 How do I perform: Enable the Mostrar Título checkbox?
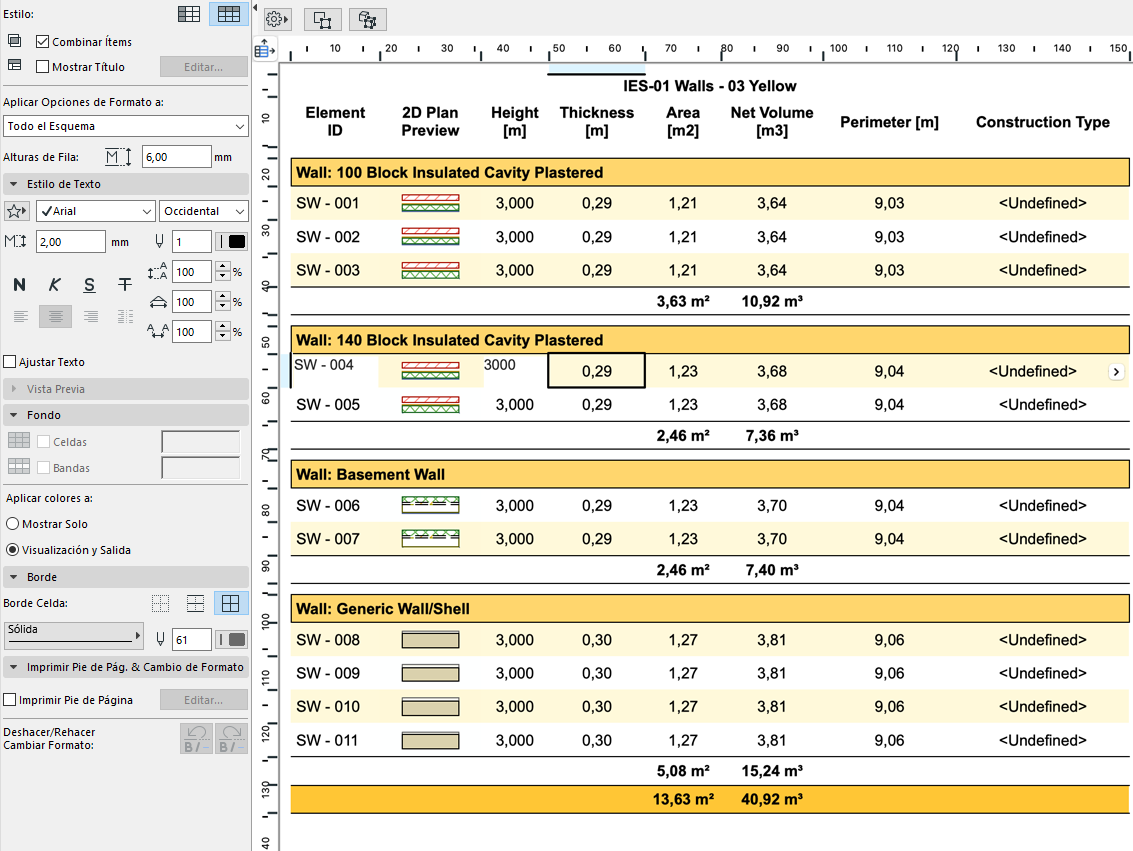click(x=43, y=67)
